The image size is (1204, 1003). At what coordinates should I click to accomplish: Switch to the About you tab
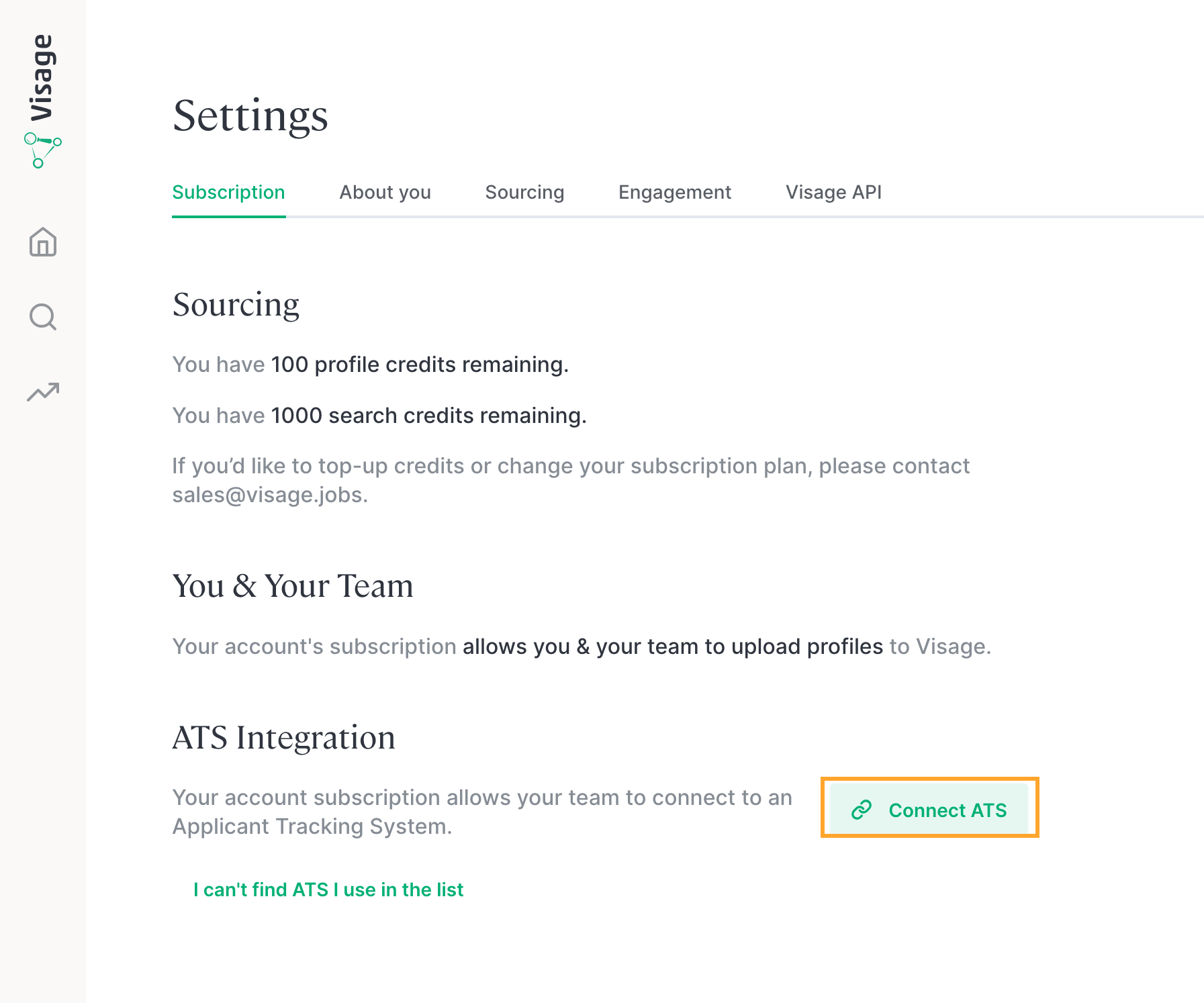pos(385,192)
